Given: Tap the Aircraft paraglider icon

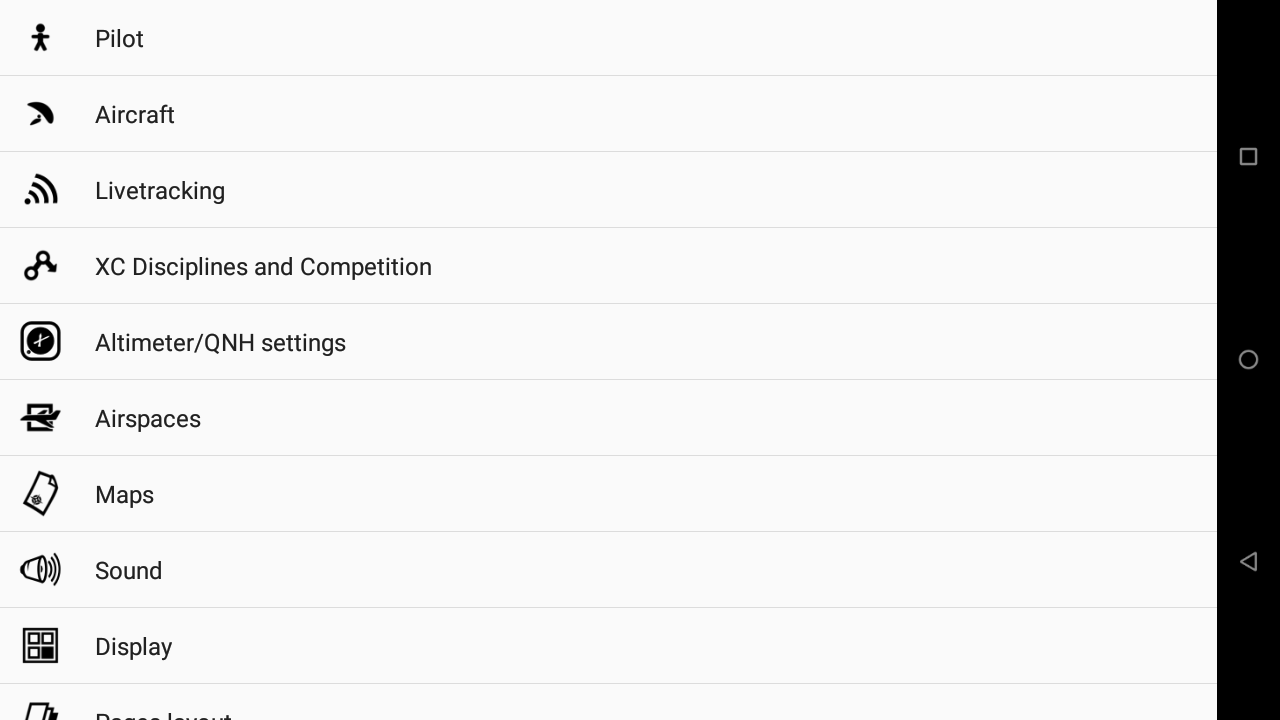Looking at the screenshot, I should pyautogui.click(x=40, y=114).
